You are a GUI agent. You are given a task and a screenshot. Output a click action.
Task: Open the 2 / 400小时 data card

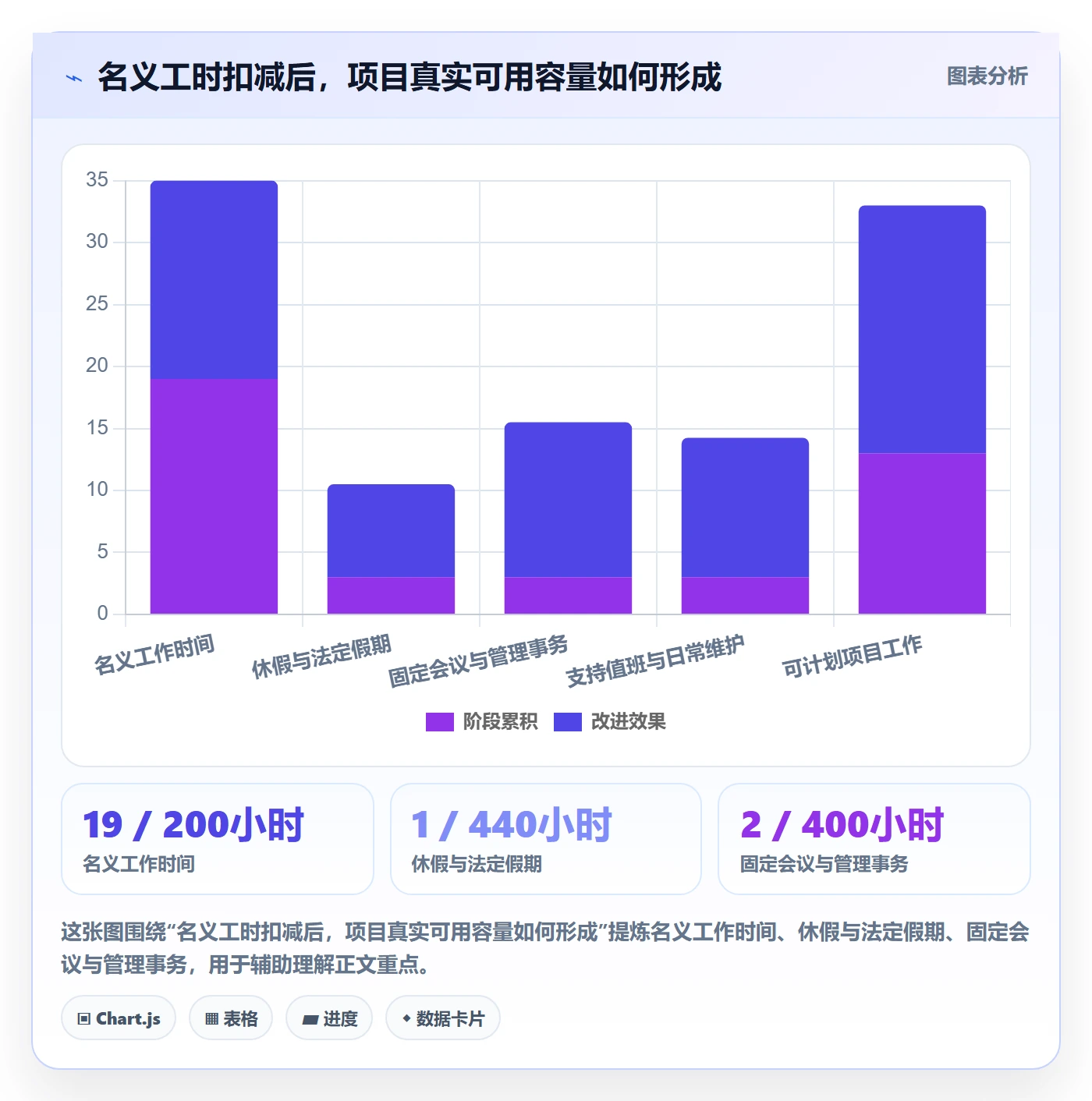[x=874, y=839]
